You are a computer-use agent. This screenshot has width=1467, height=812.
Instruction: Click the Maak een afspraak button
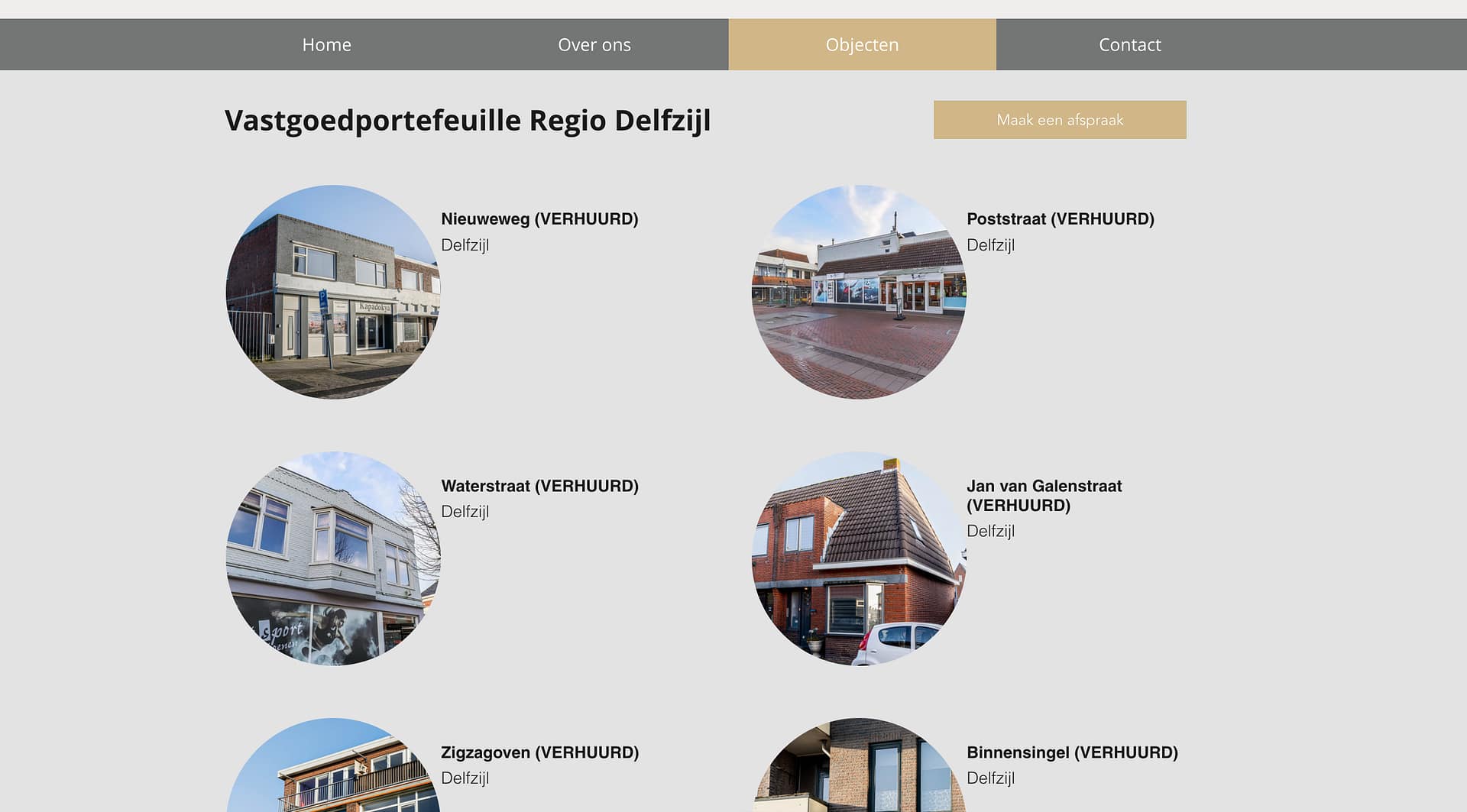click(1059, 120)
